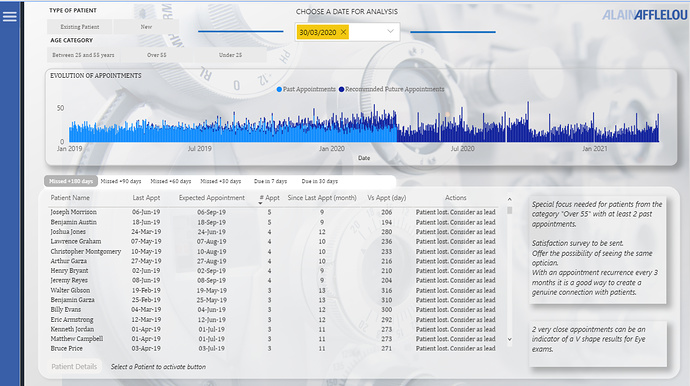
Task: Open the hamburger menu in sidebar
Action: (10, 17)
